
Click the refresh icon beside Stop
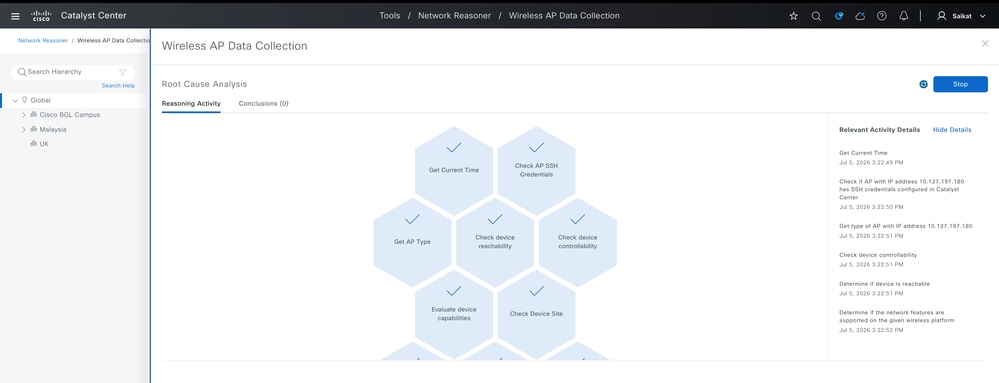click(923, 84)
